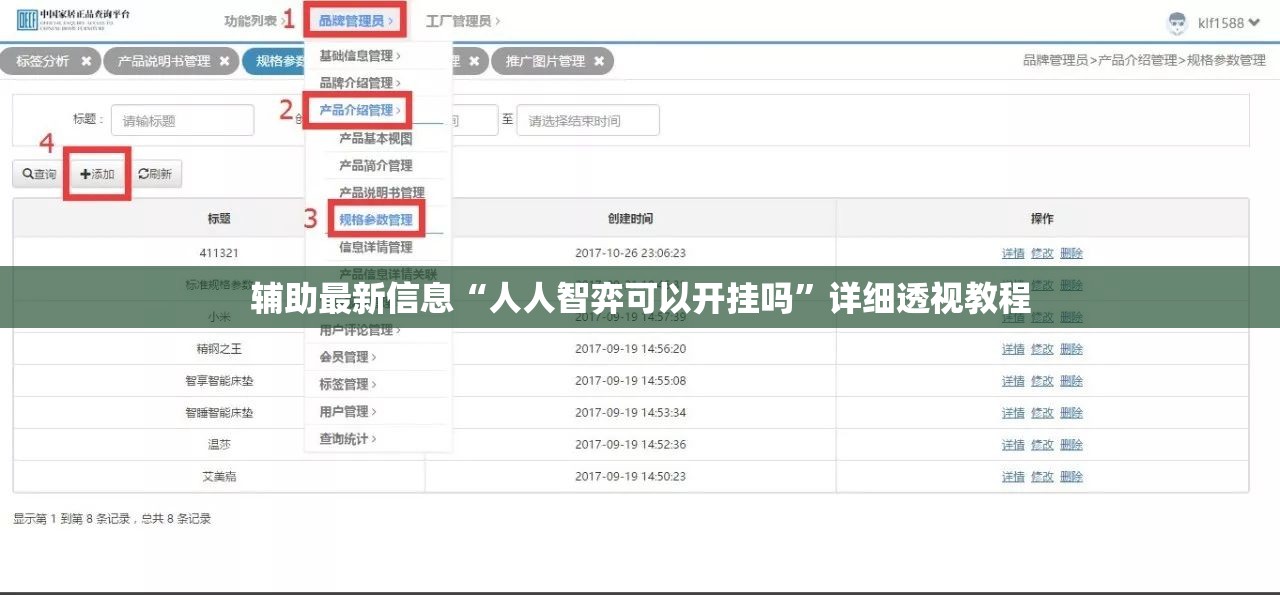Close the 推广图片管理 tab with its X
1280x595 pixels.
[599, 61]
